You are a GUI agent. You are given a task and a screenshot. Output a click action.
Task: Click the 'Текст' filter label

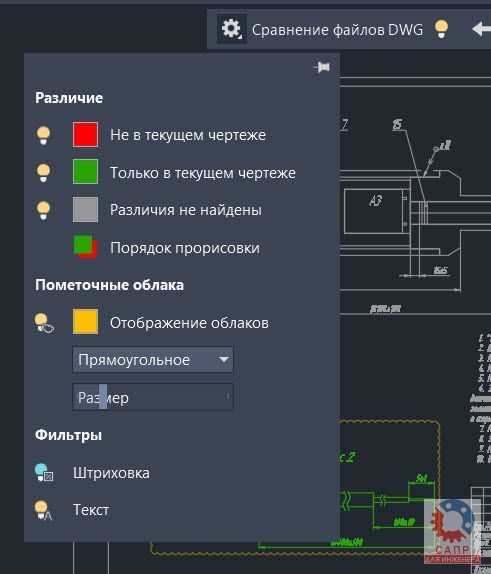click(91, 510)
